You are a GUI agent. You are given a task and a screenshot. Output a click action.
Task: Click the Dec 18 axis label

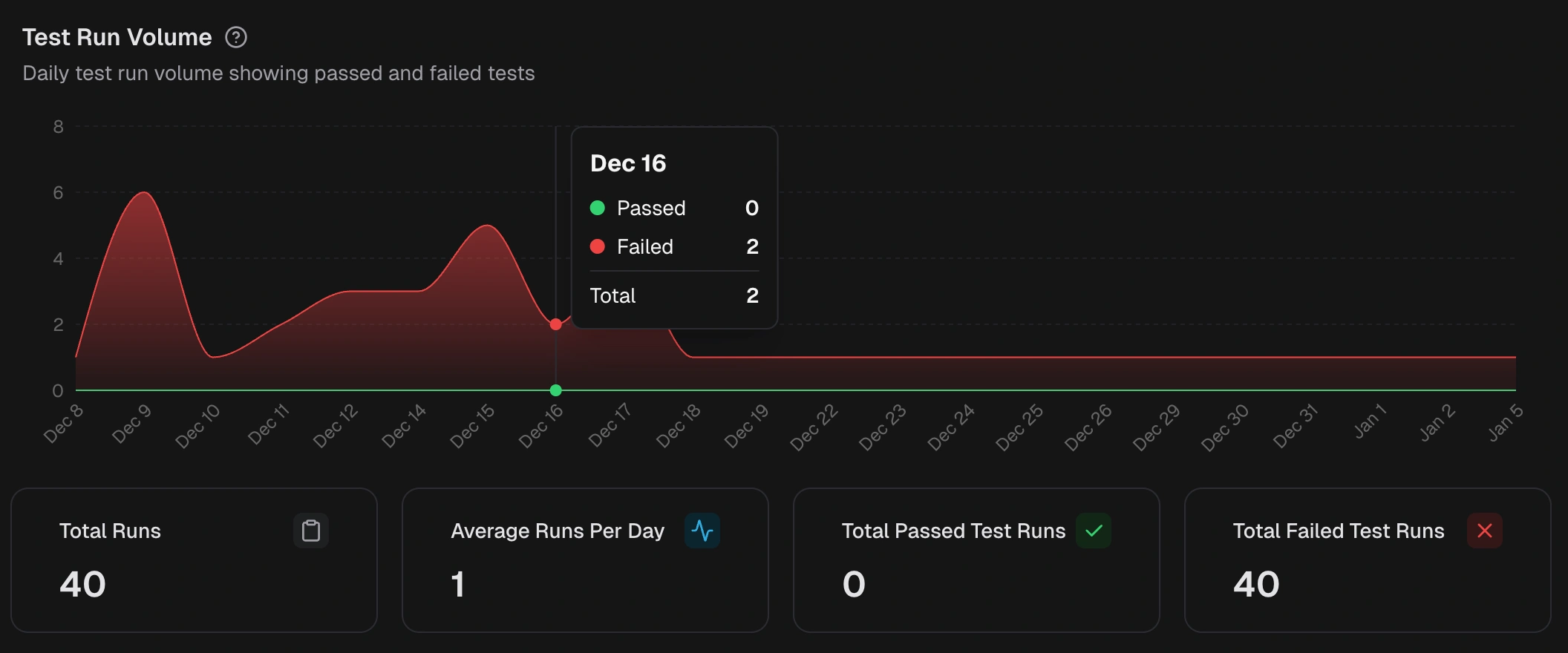click(679, 427)
